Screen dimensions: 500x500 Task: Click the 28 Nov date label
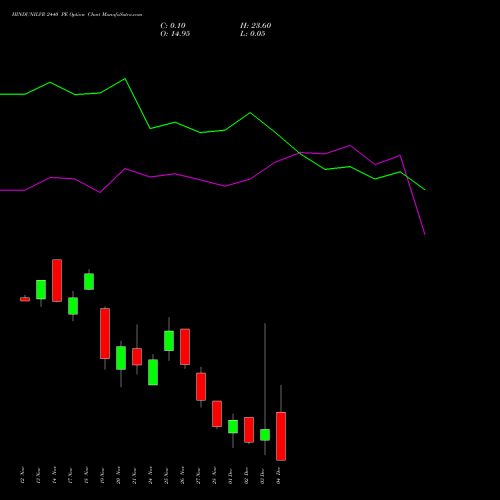(215, 475)
